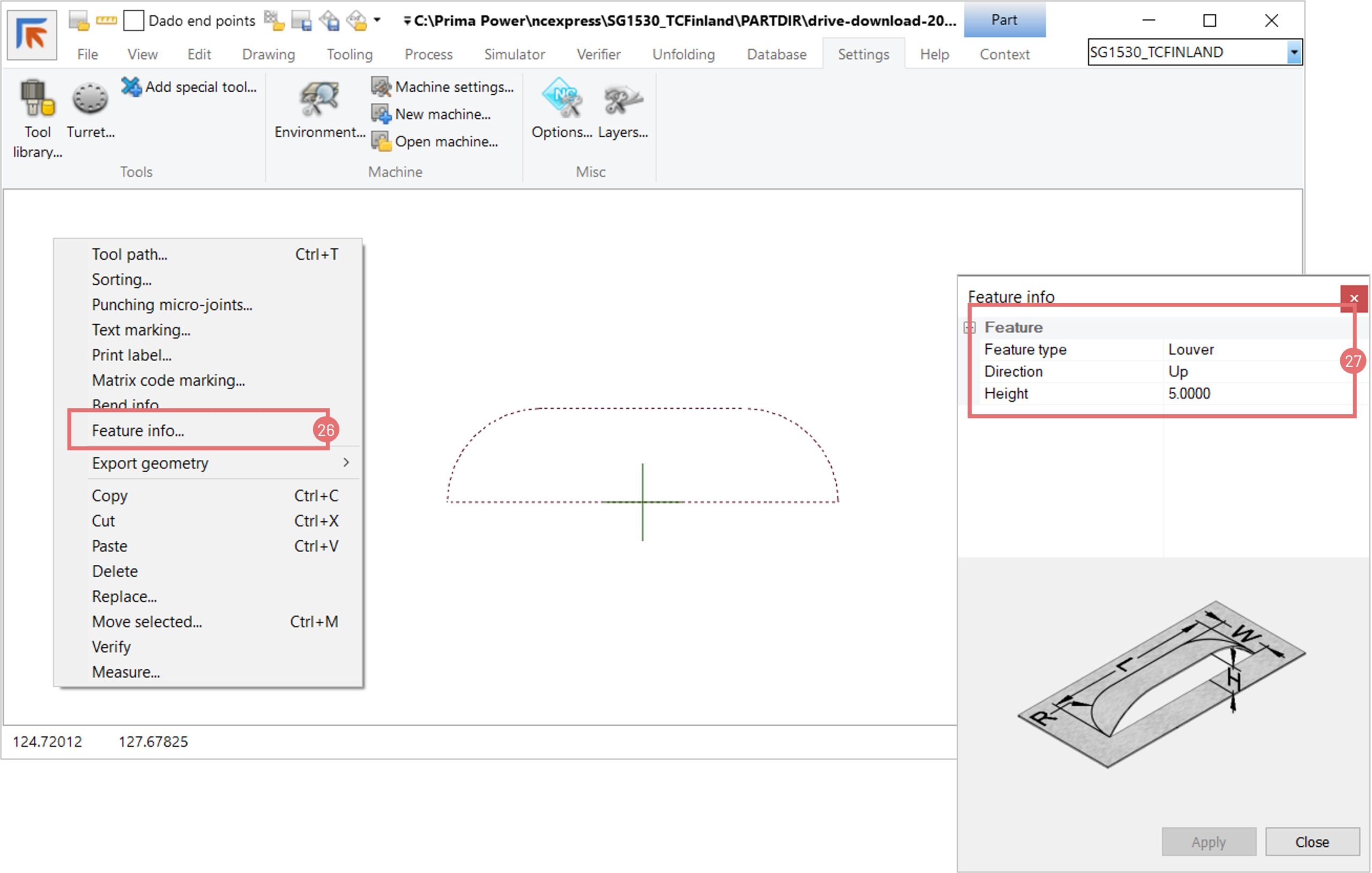Click the Apply button

pyautogui.click(x=1209, y=842)
